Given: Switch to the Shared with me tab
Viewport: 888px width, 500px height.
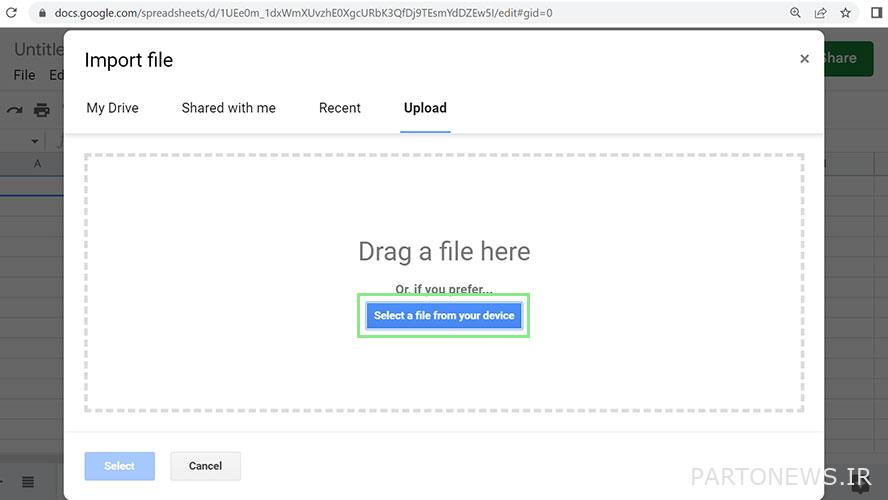Looking at the screenshot, I should pyautogui.click(x=228, y=108).
